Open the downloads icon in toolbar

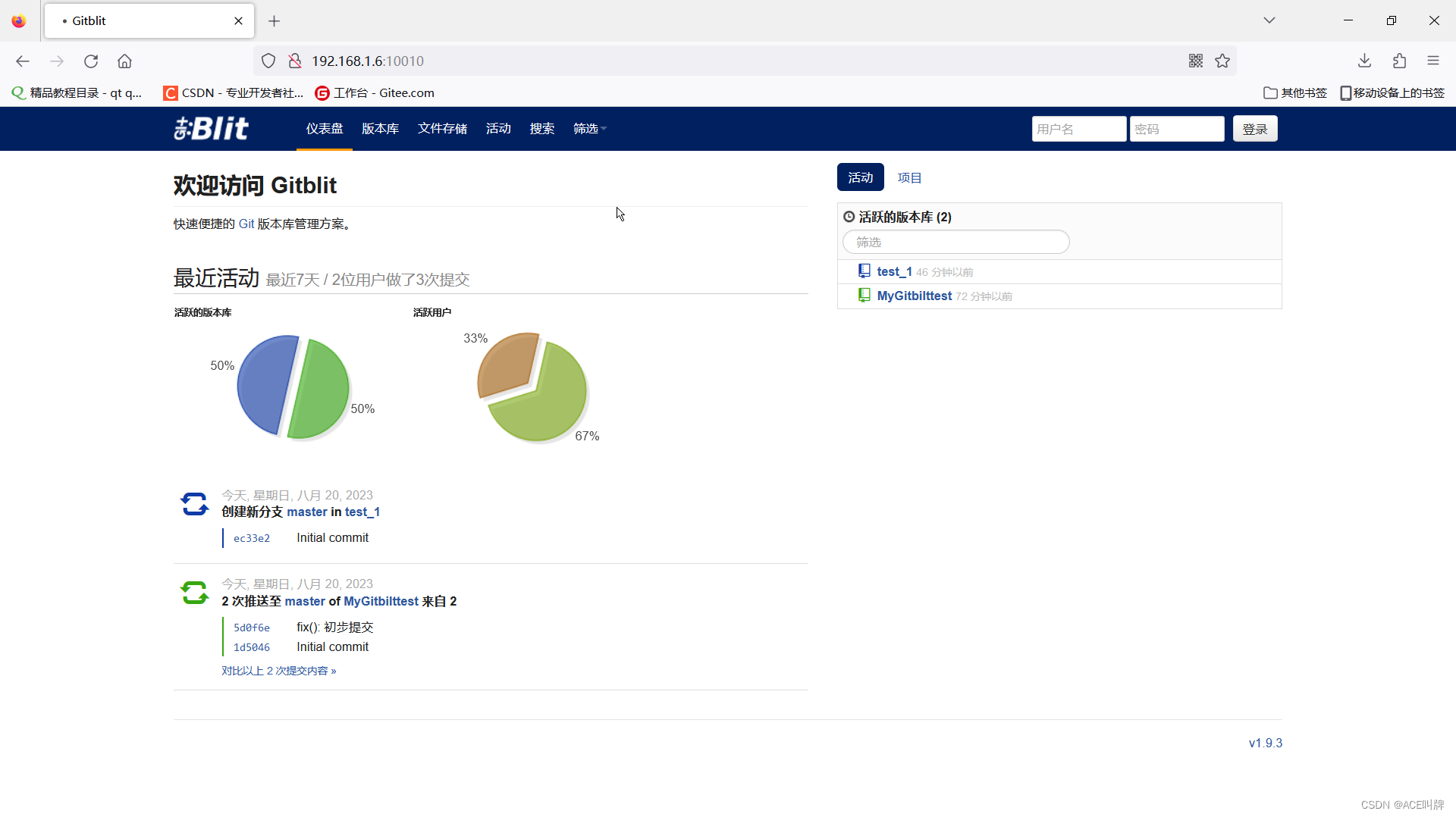click(x=1364, y=61)
